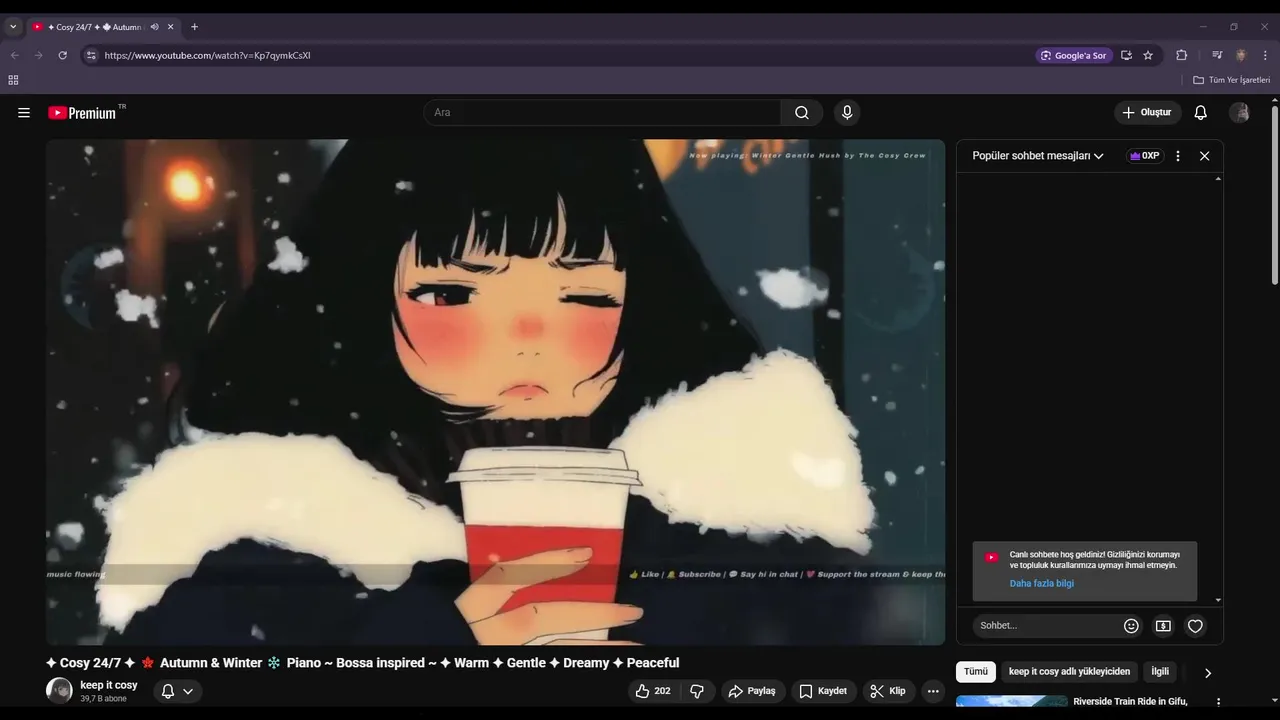Click the Klip clip button
The height and width of the screenshot is (720, 1280).
click(x=888, y=691)
